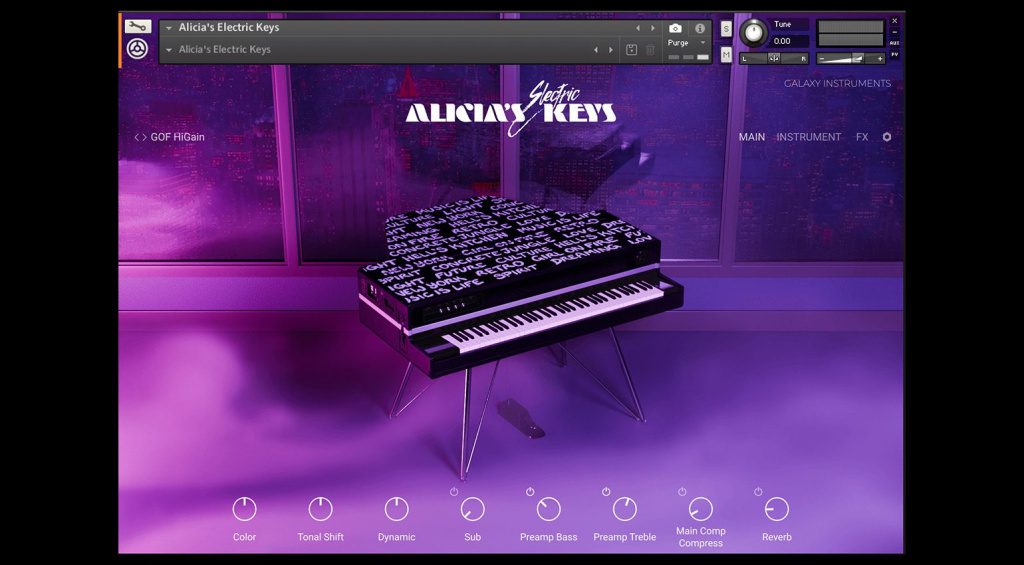
Task: Click the top instrument name Alicia's Electric Keys
Action: (x=229, y=27)
